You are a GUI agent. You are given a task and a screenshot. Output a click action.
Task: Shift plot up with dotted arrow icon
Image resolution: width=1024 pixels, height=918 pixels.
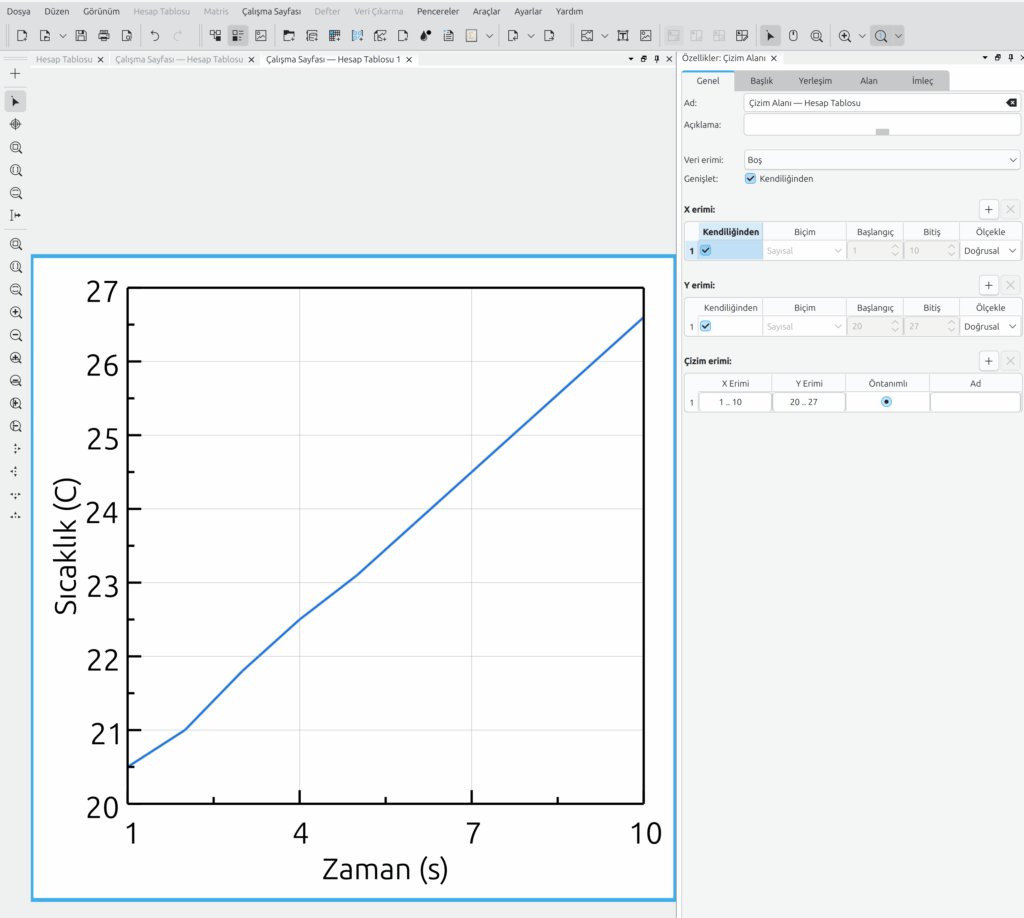(16, 516)
